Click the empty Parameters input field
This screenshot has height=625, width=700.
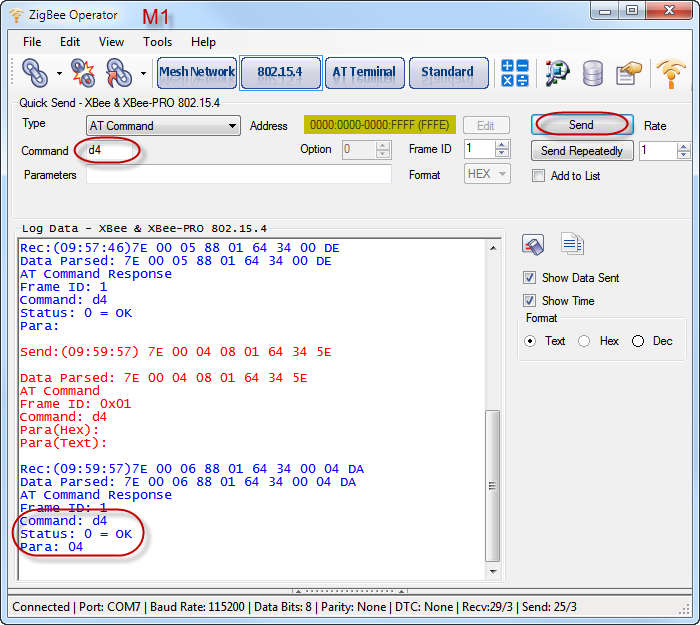pos(239,174)
